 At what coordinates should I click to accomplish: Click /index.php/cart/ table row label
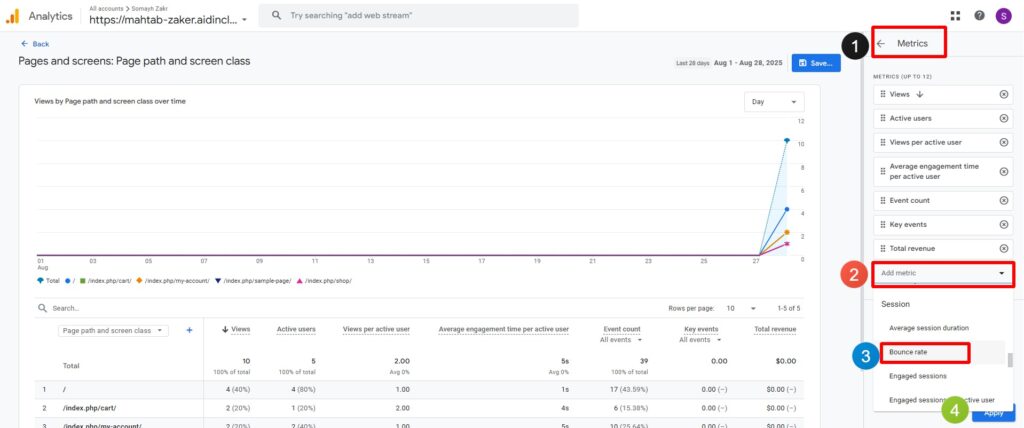tap(89, 408)
